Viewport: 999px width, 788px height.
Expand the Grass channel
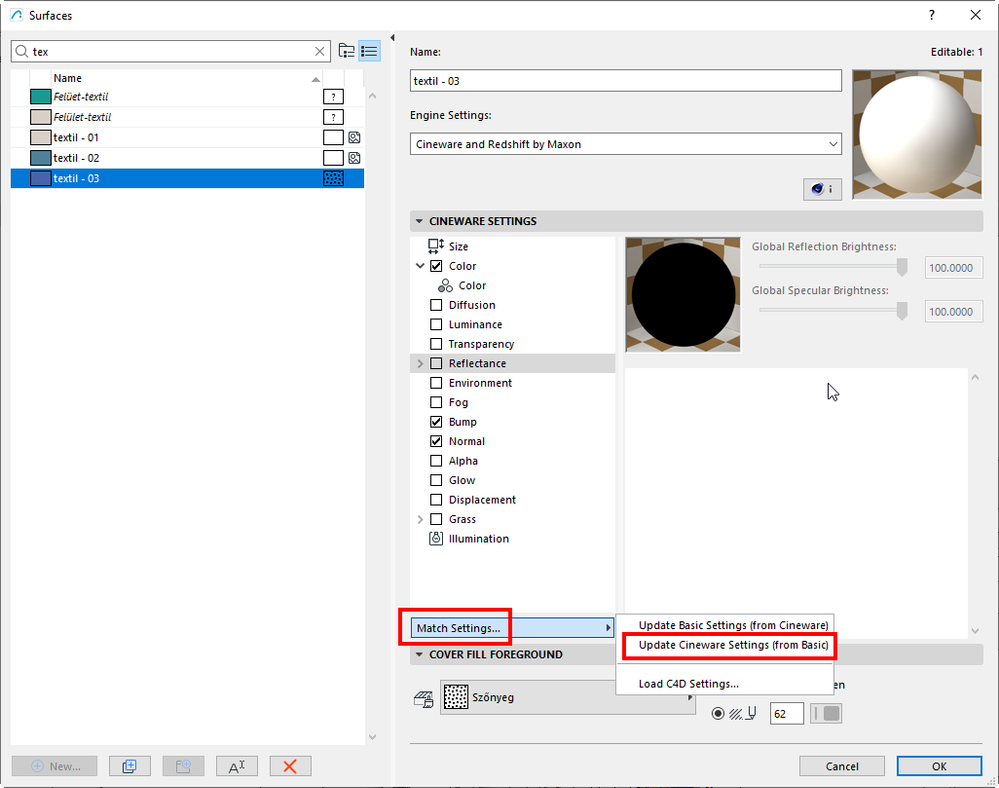tap(420, 519)
